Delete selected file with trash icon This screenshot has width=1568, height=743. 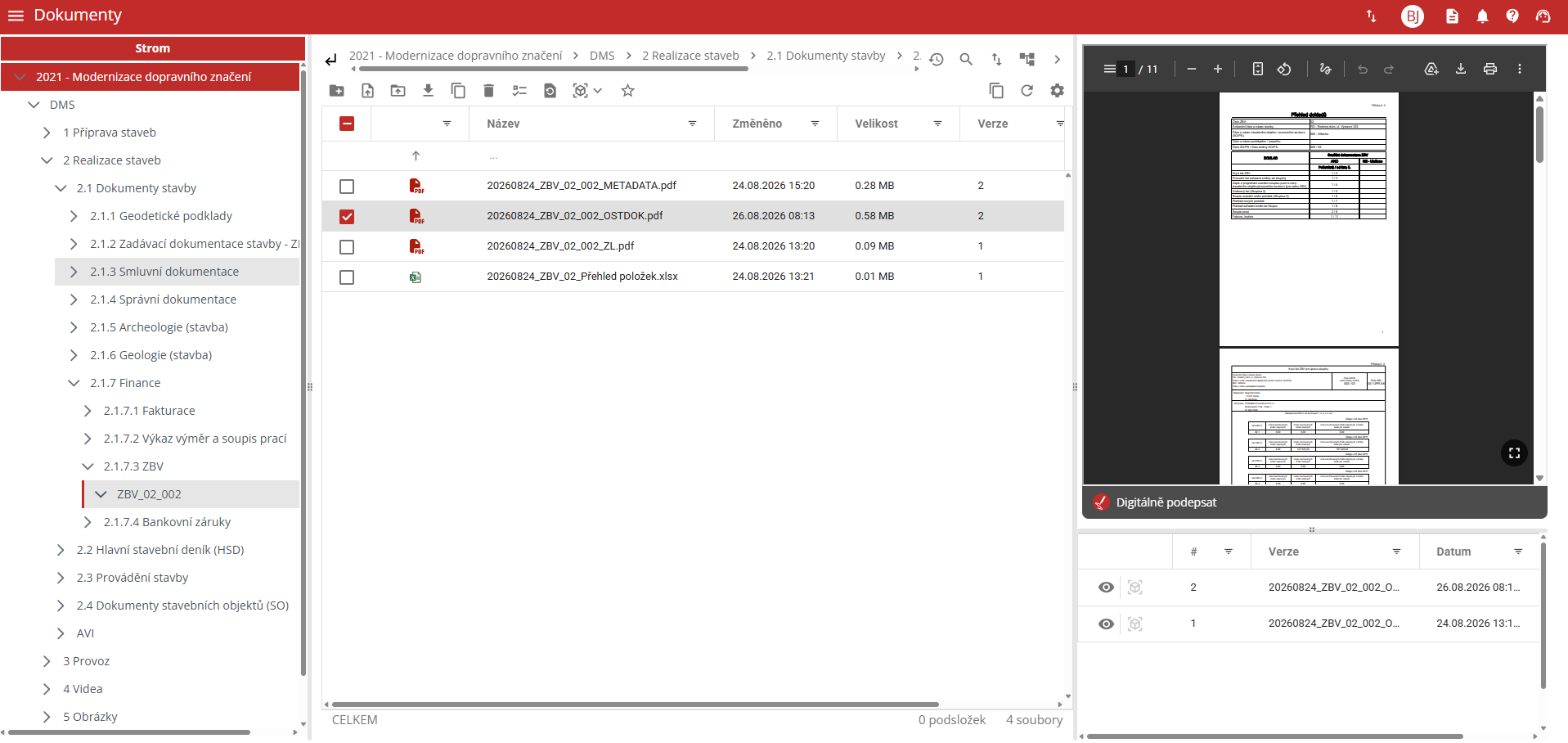[488, 91]
